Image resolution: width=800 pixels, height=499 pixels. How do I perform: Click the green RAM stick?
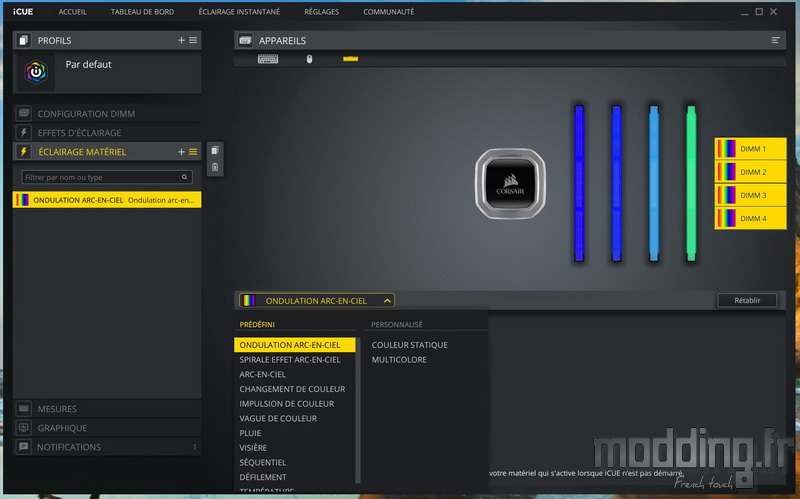(x=691, y=184)
